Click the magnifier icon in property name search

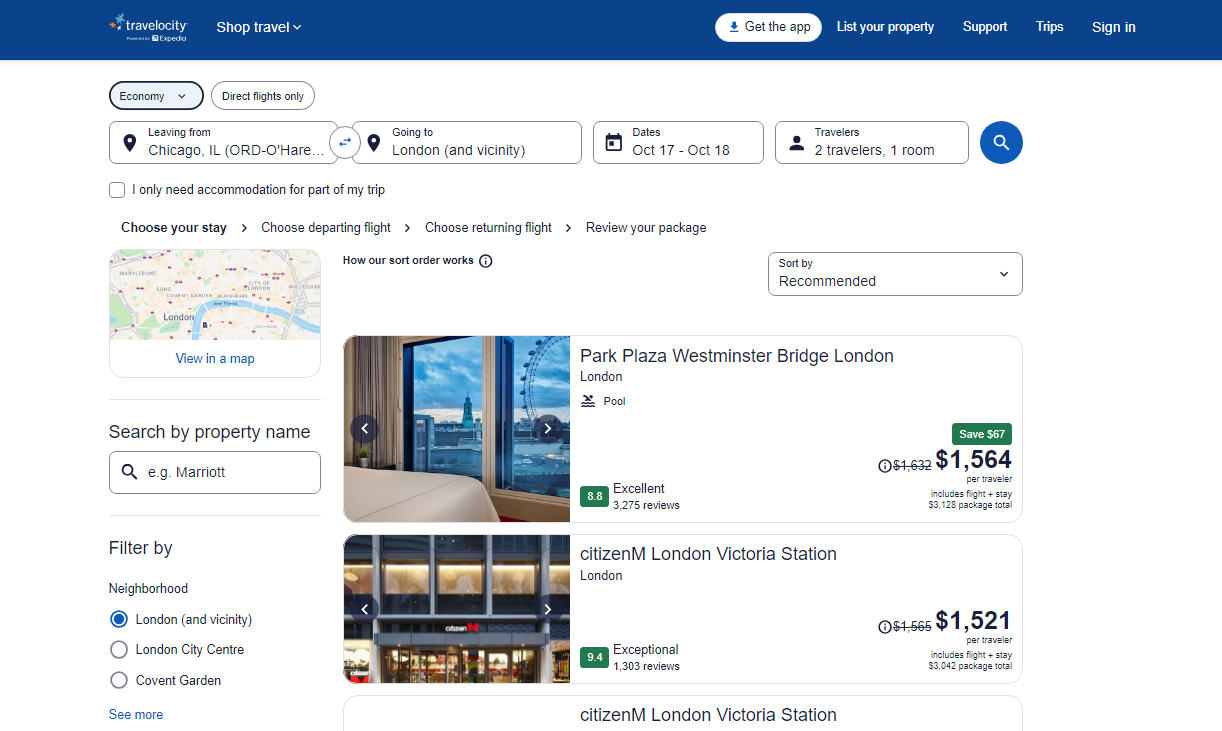coord(129,472)
